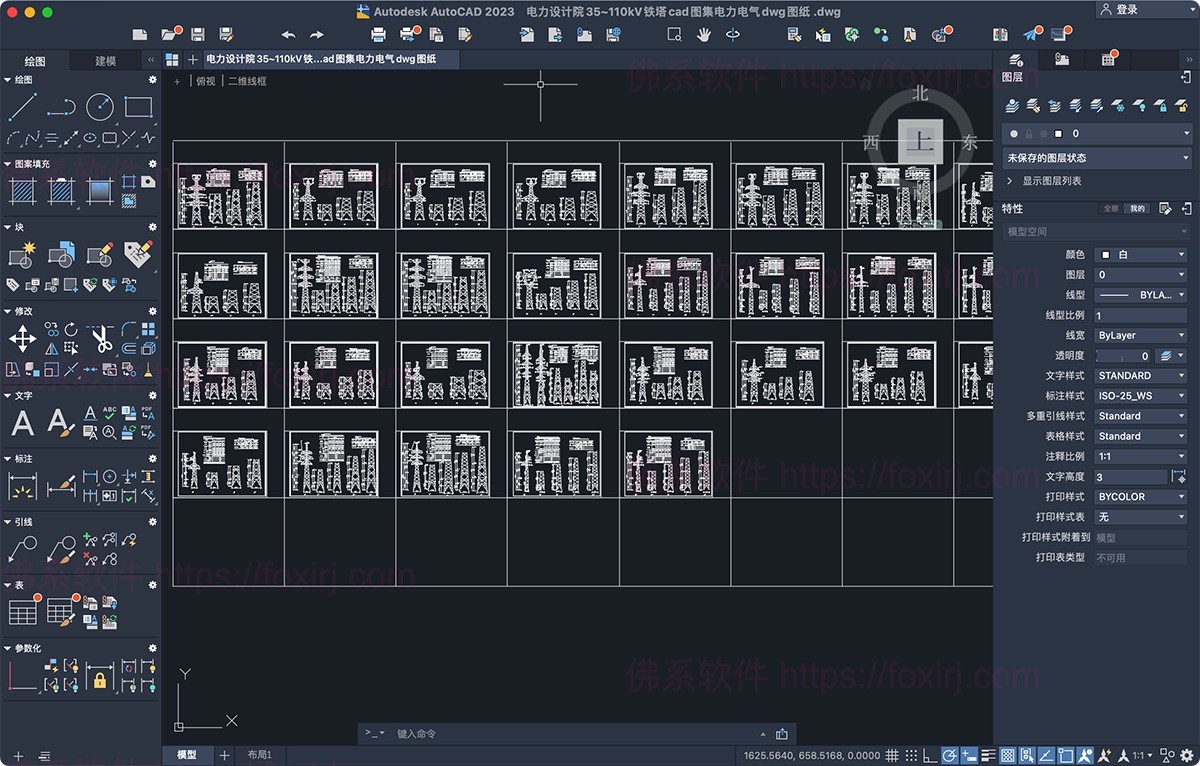
Task: Open the 布局1 layout tab
Action: 260,754
